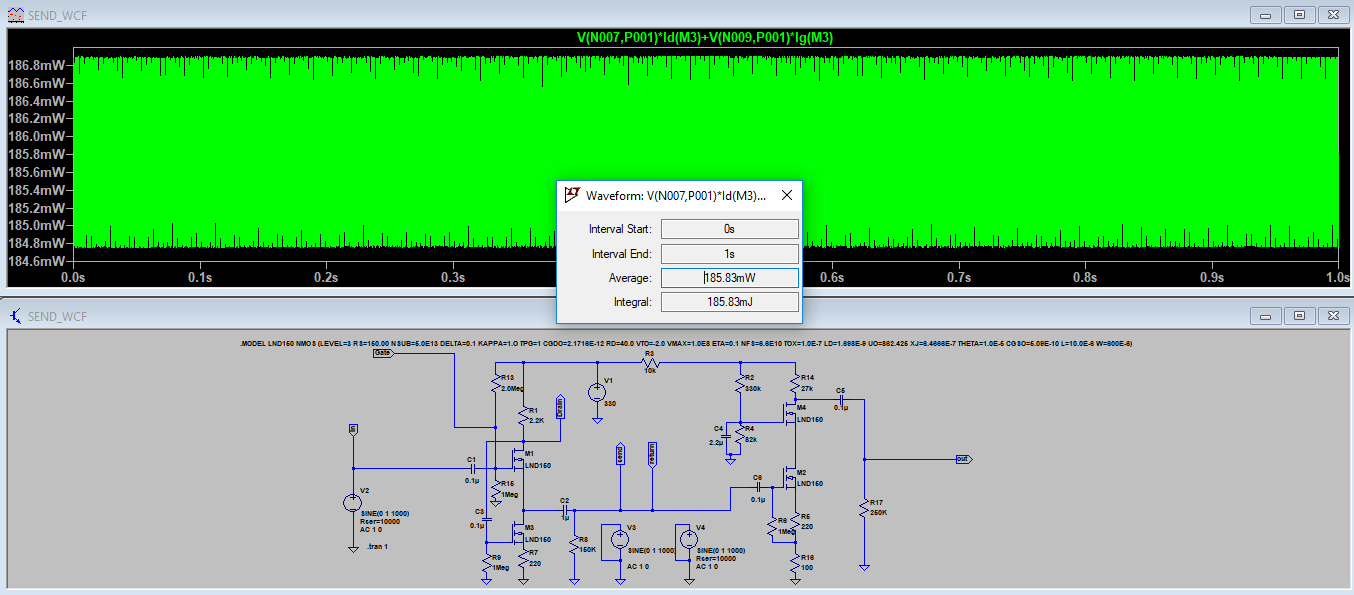Click the V4 sine source symbol
The height and width of the screenshot is (595, 1354).
[689, 540]
